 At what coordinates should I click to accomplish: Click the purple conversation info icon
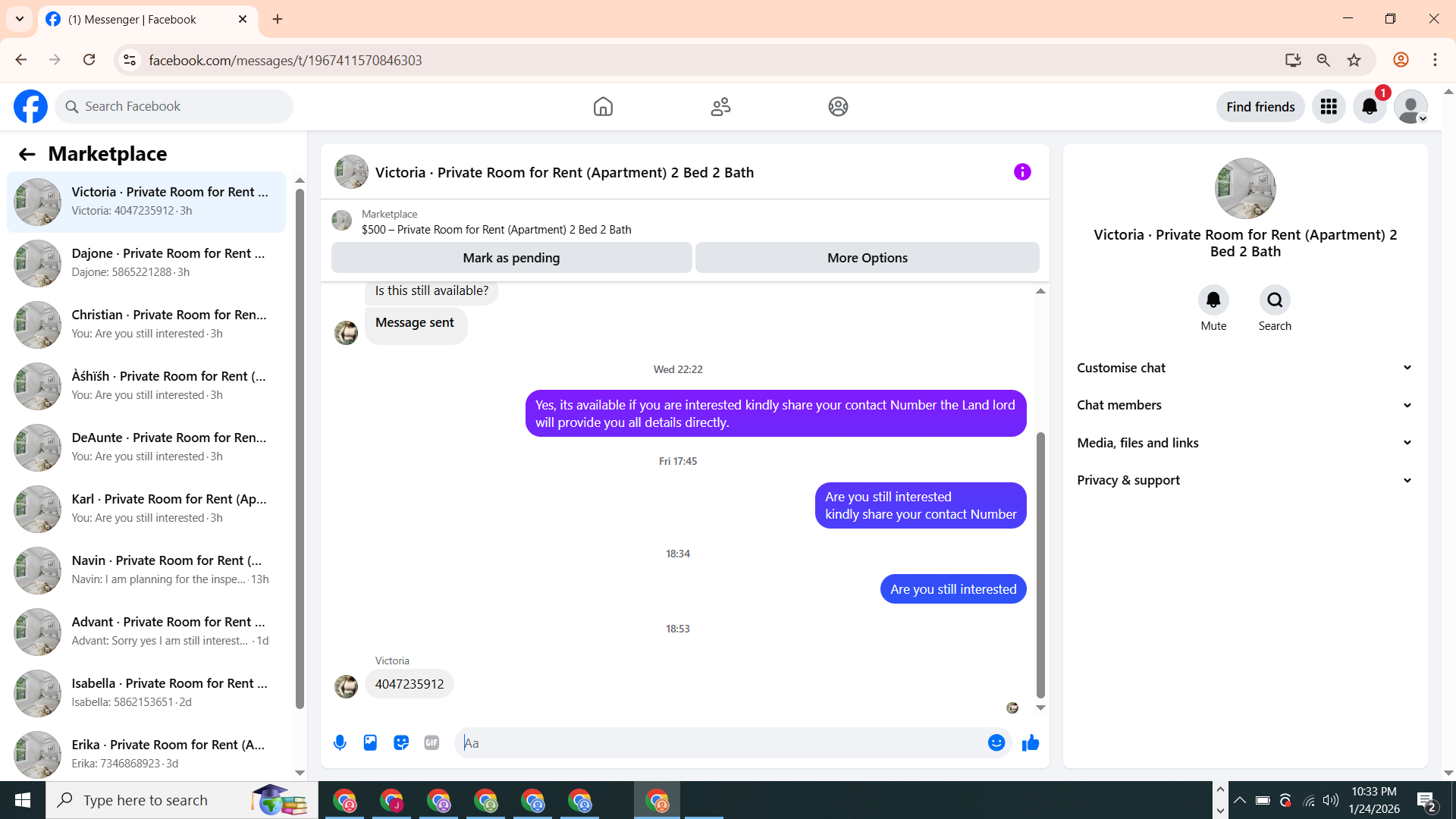[x=1022, y=172]
